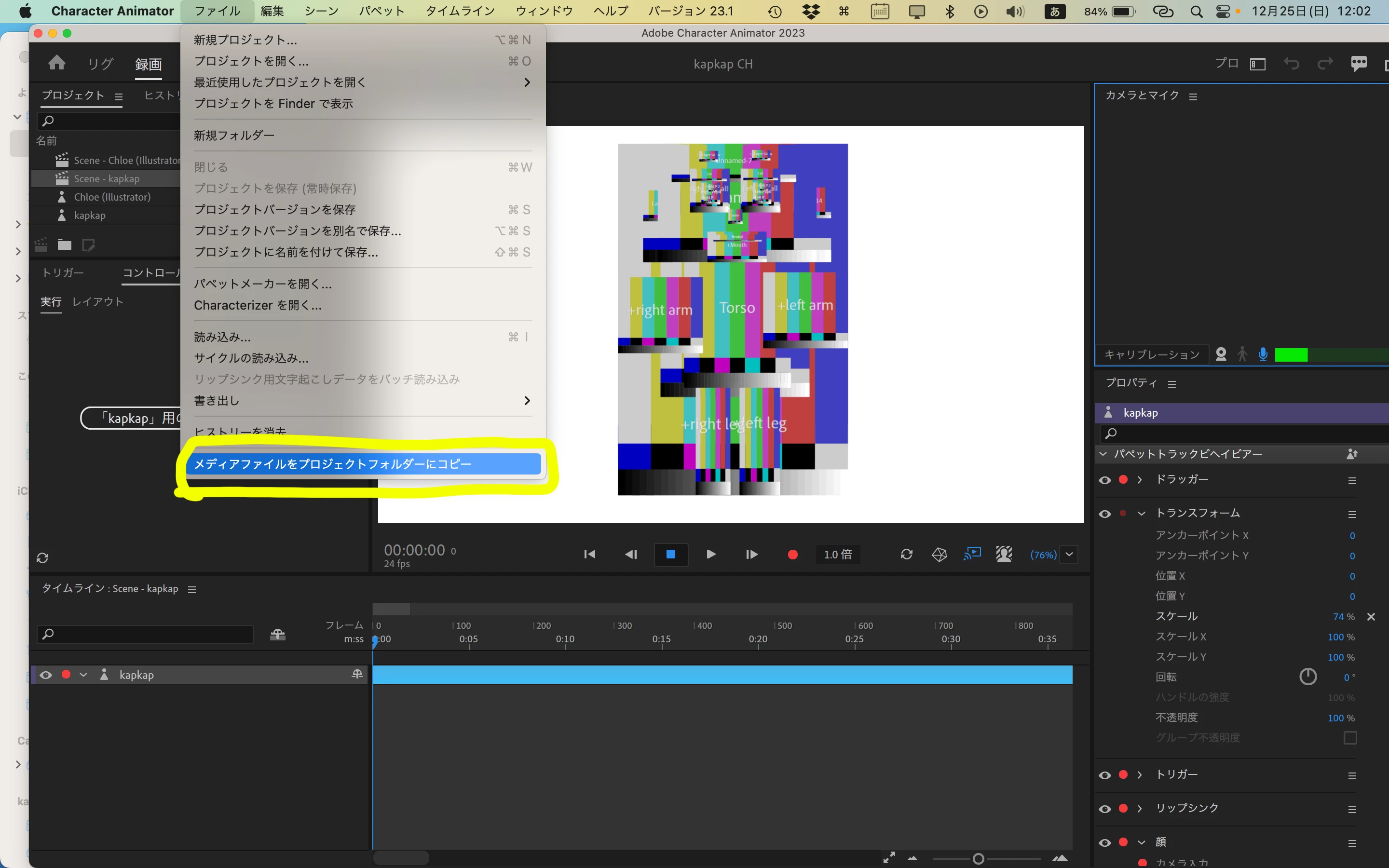
Task: Open the feedback speech bubble icon
Action: click(1358, 64)
